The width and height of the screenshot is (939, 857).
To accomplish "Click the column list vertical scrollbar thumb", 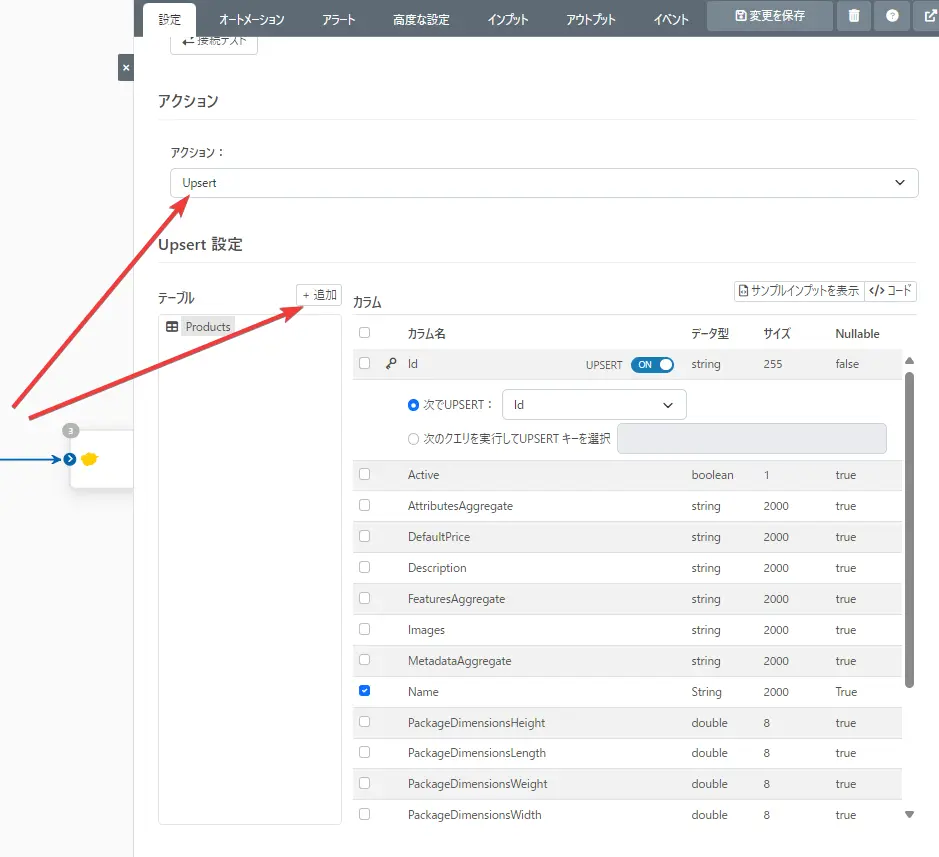I will 909,530.
